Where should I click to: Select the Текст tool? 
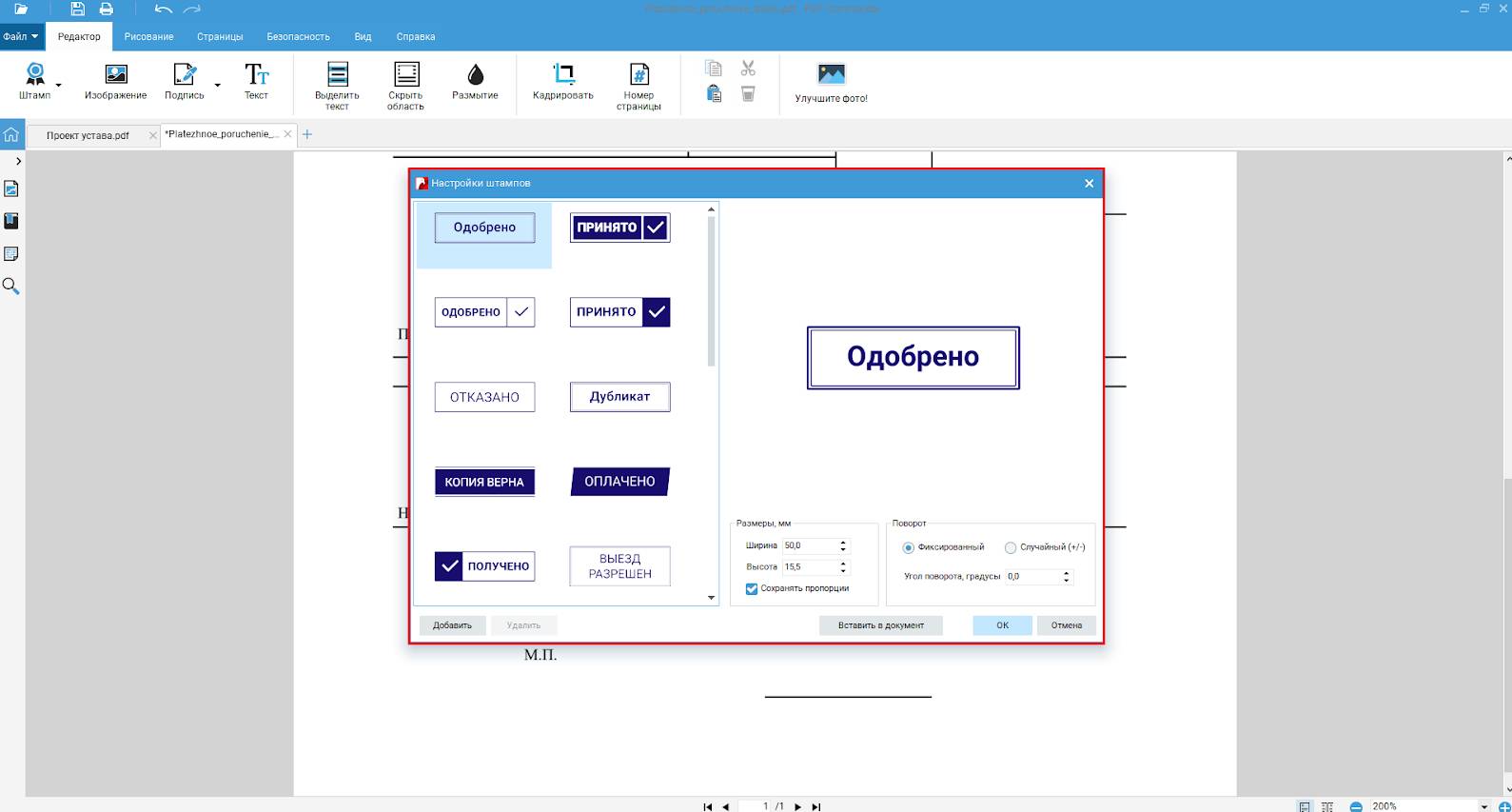tap(256, 81)
